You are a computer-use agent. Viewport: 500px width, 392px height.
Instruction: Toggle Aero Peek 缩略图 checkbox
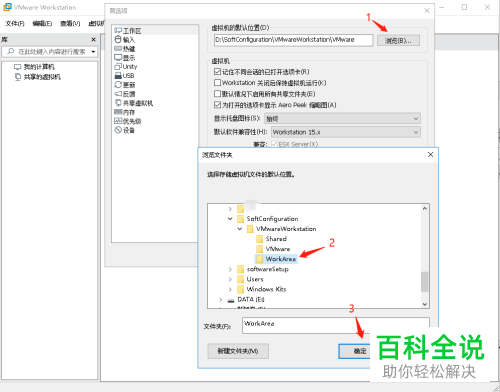click(217, 105)
